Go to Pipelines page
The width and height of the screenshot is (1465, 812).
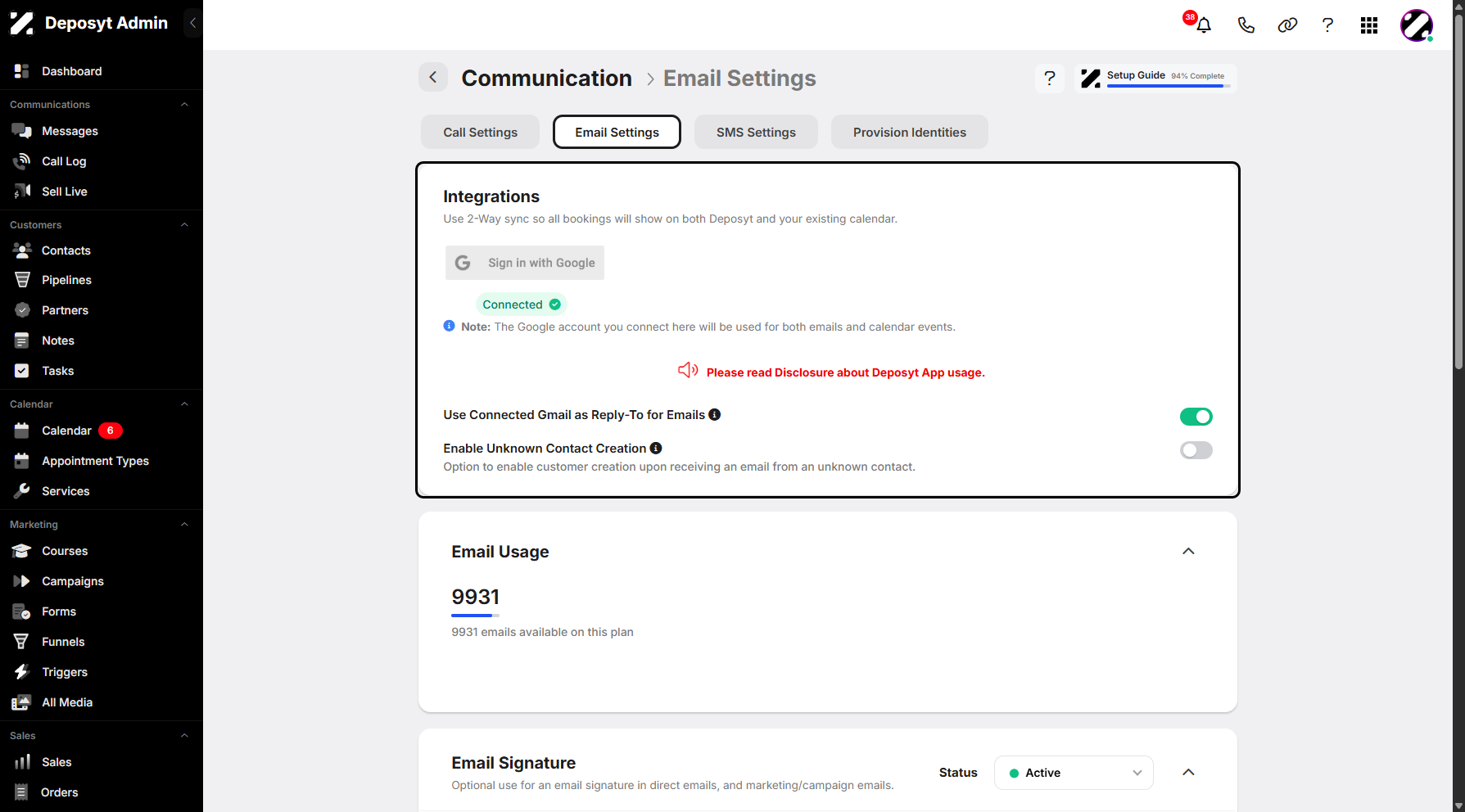pyautogui.click(x=66, y=280)
